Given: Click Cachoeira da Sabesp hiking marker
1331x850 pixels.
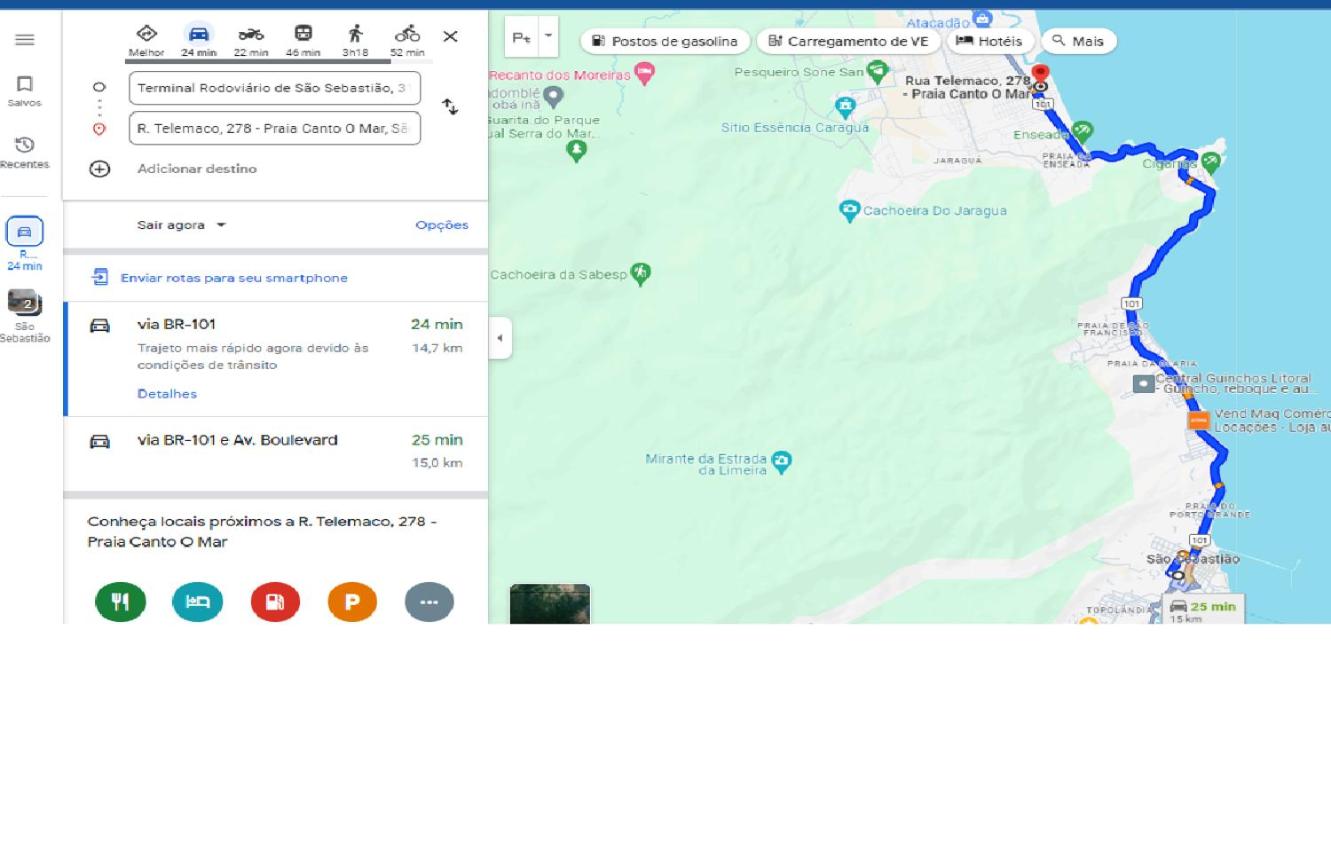Looking at the screenshot, I should (x=641, y=273).
